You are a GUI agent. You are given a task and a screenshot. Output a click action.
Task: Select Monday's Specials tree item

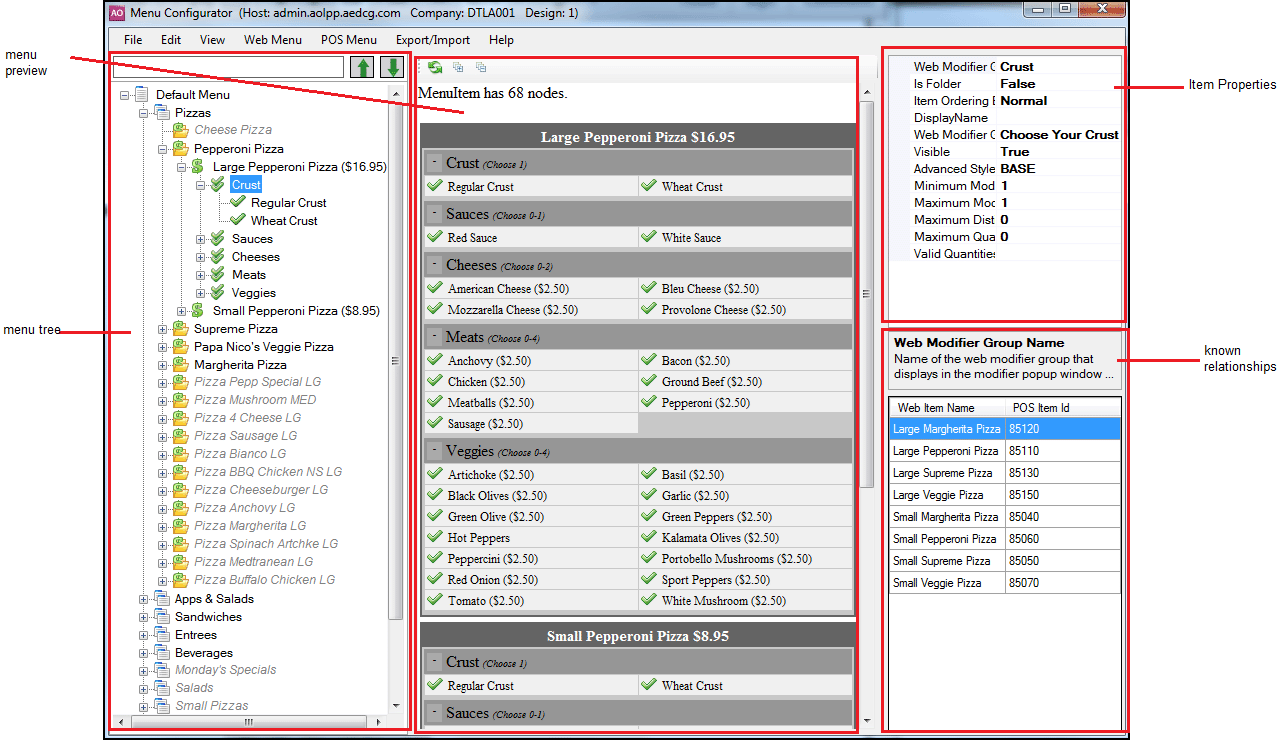[x=225, y=670]
